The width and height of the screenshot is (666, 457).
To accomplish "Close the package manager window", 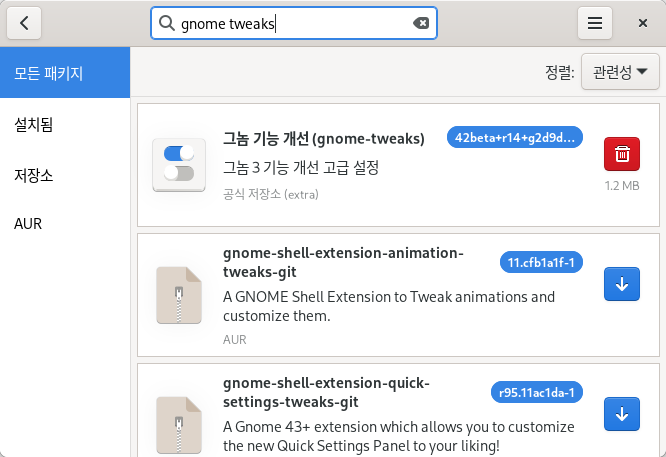I will (643, 23).
